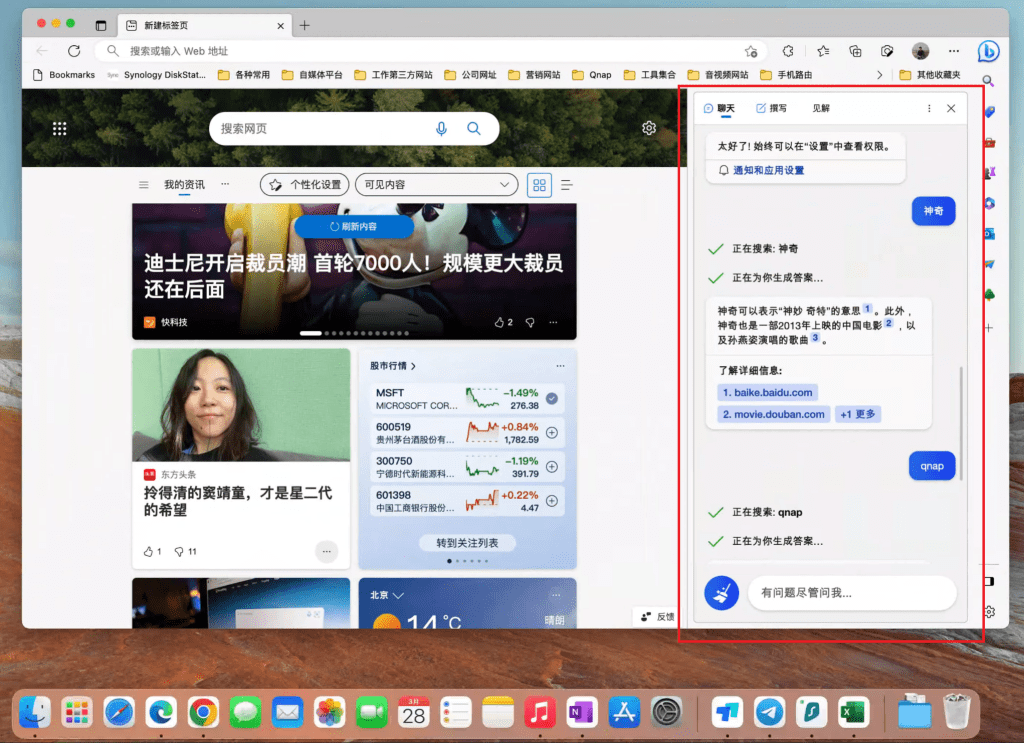Click 转到关注列表 button

[467, 543]
